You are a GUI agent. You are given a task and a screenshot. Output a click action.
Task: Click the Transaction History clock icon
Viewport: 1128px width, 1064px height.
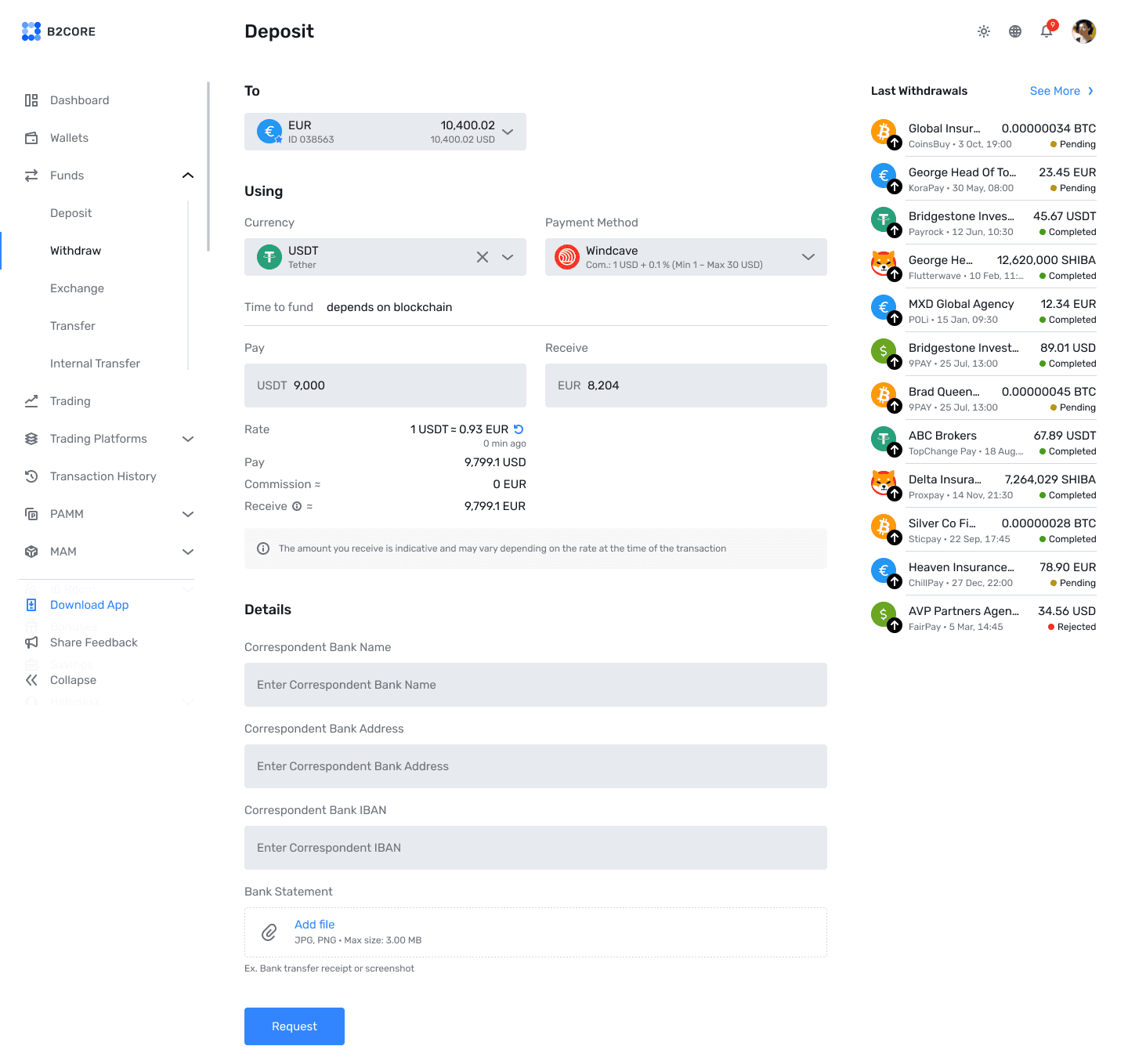(x=31, y=476)
